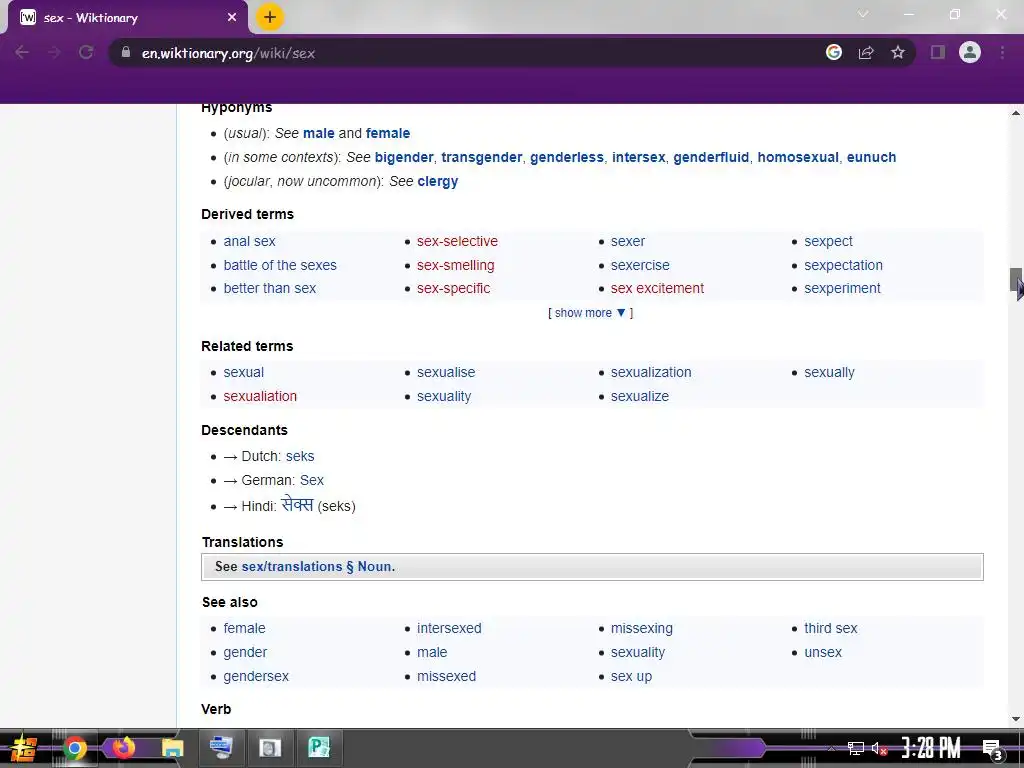
Task: Open the Google icon in address bar
Action: point(834,52)
